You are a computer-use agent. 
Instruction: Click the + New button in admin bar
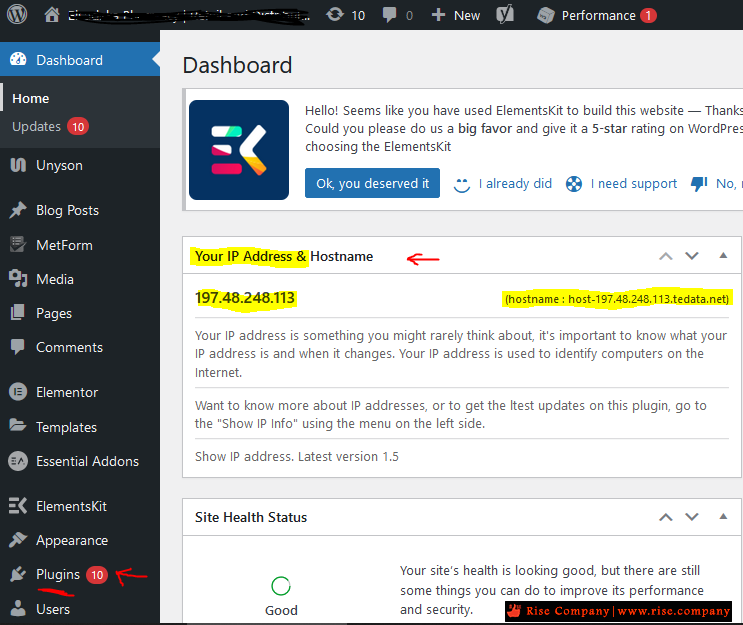456,15
